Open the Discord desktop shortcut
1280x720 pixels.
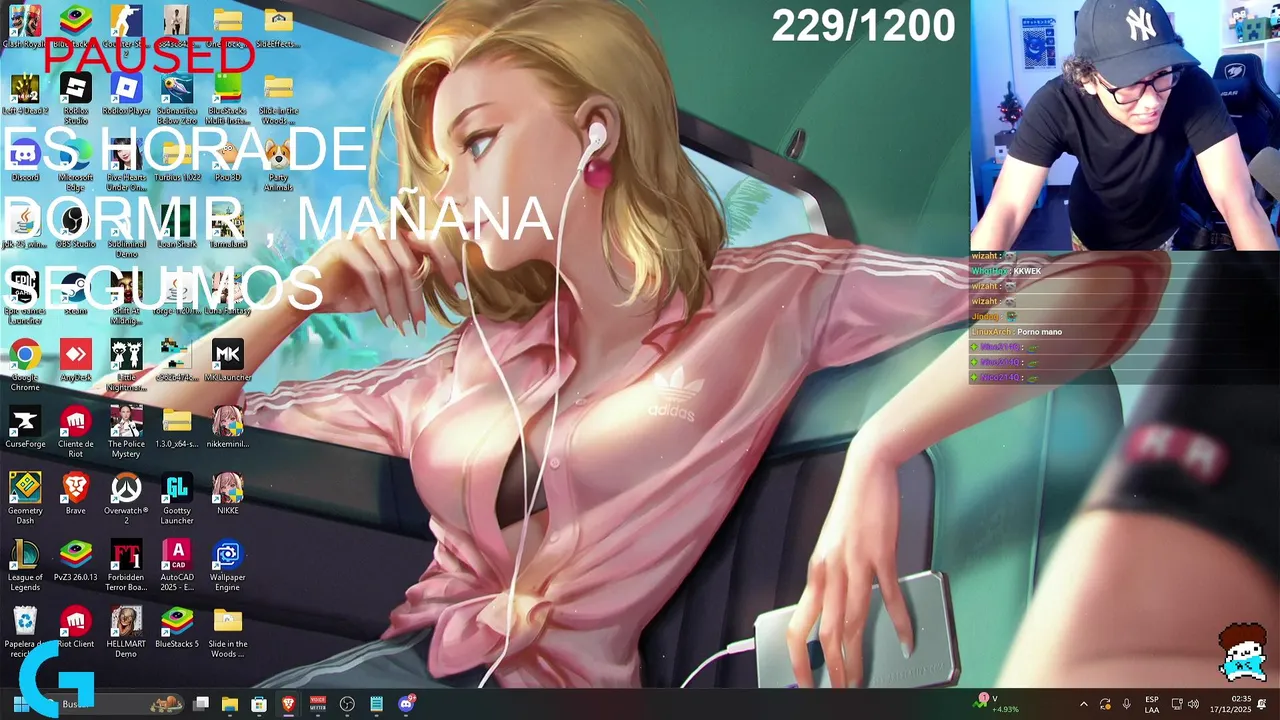(25, 161)
